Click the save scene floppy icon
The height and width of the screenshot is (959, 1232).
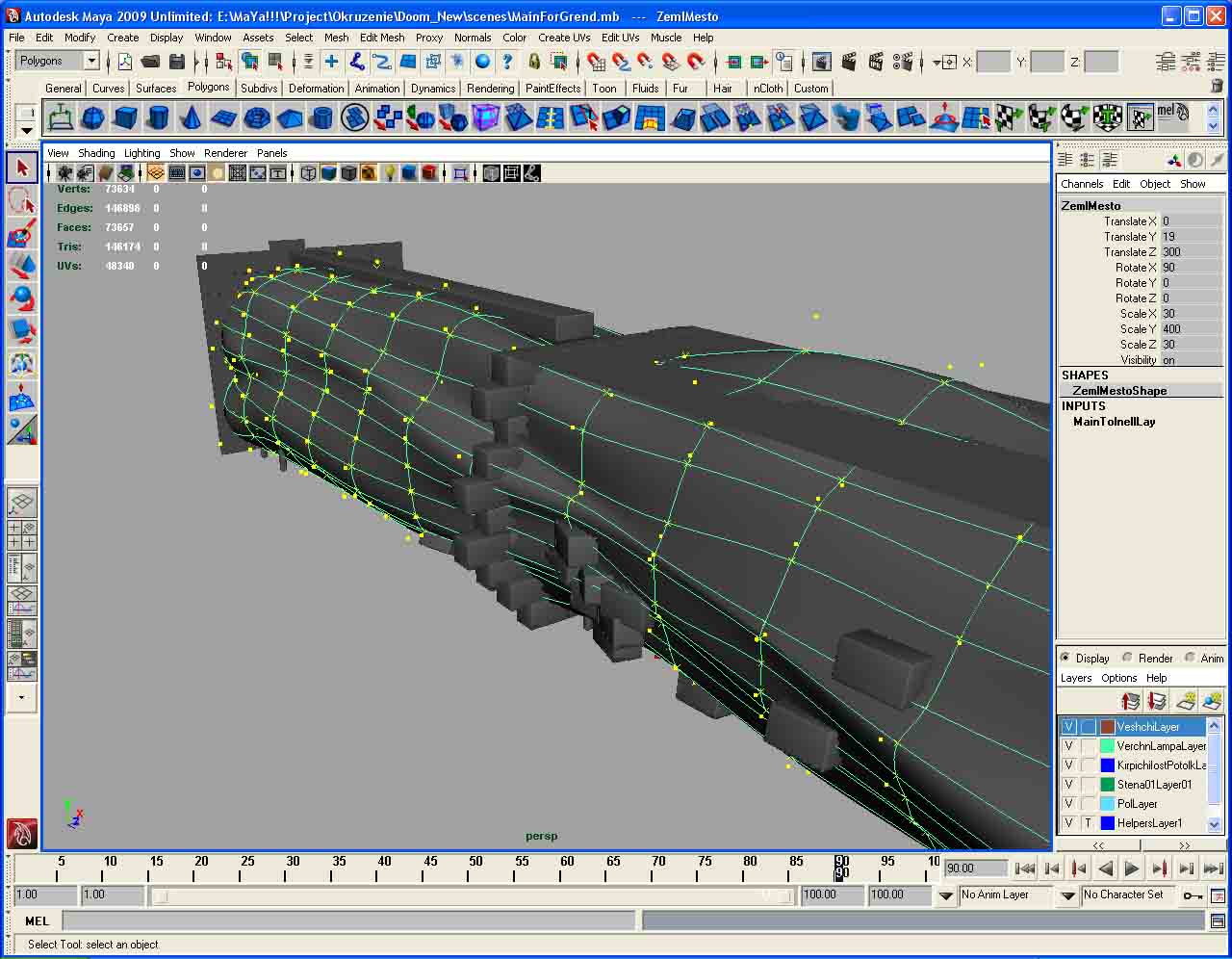point(177,62)
